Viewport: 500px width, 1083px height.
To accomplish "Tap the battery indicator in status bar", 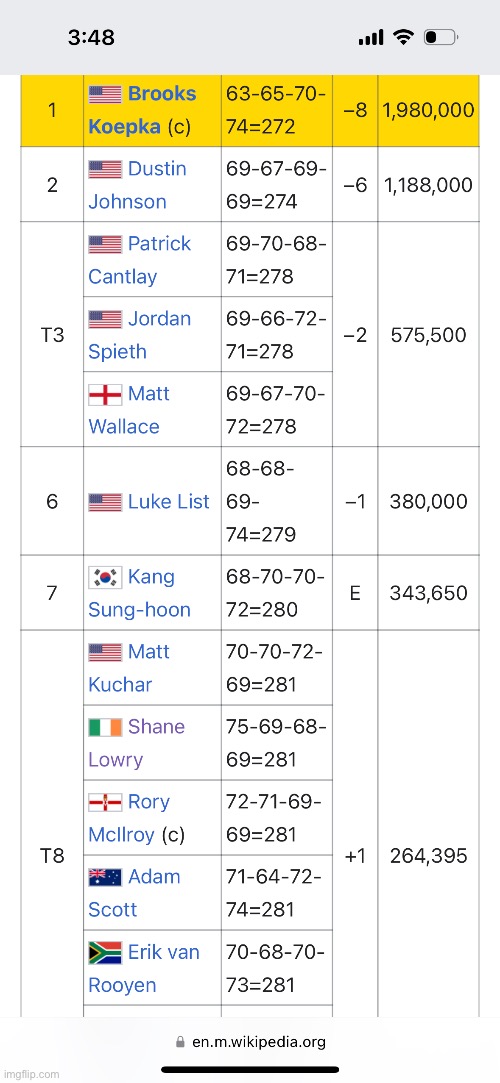I will (441, 37).
